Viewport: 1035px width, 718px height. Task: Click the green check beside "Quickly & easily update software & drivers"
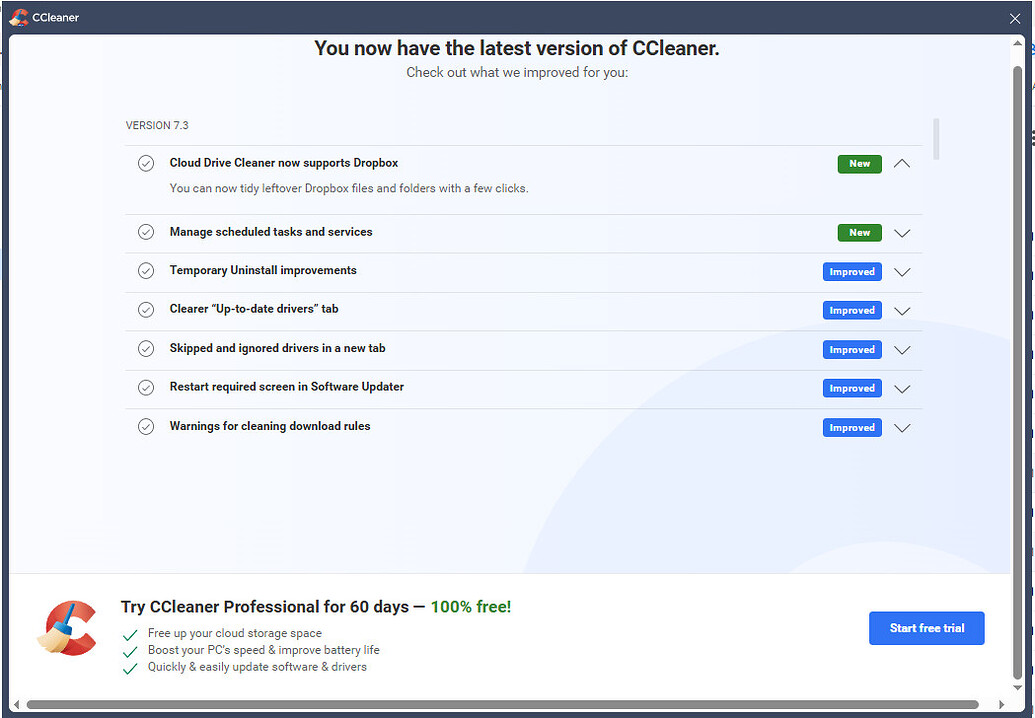point(129,668)
